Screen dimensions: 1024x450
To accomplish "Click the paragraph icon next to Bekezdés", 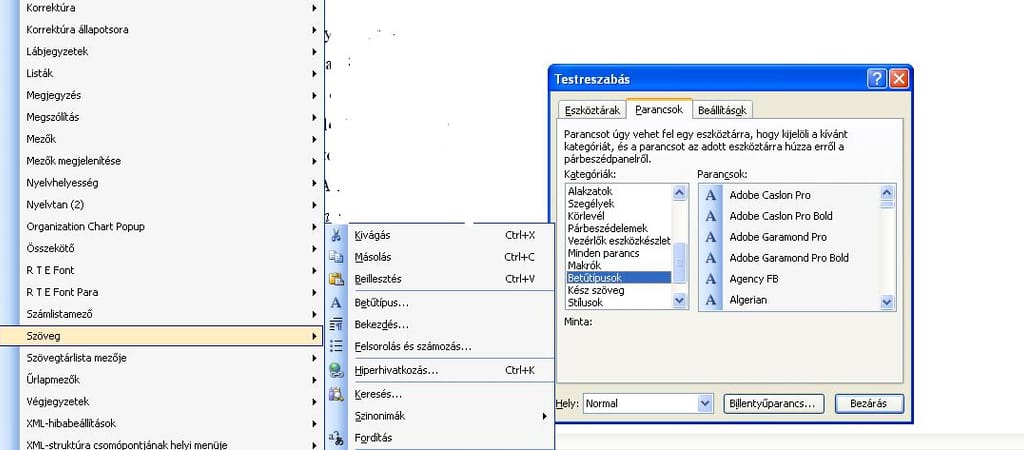I will (x=337, y=324).
